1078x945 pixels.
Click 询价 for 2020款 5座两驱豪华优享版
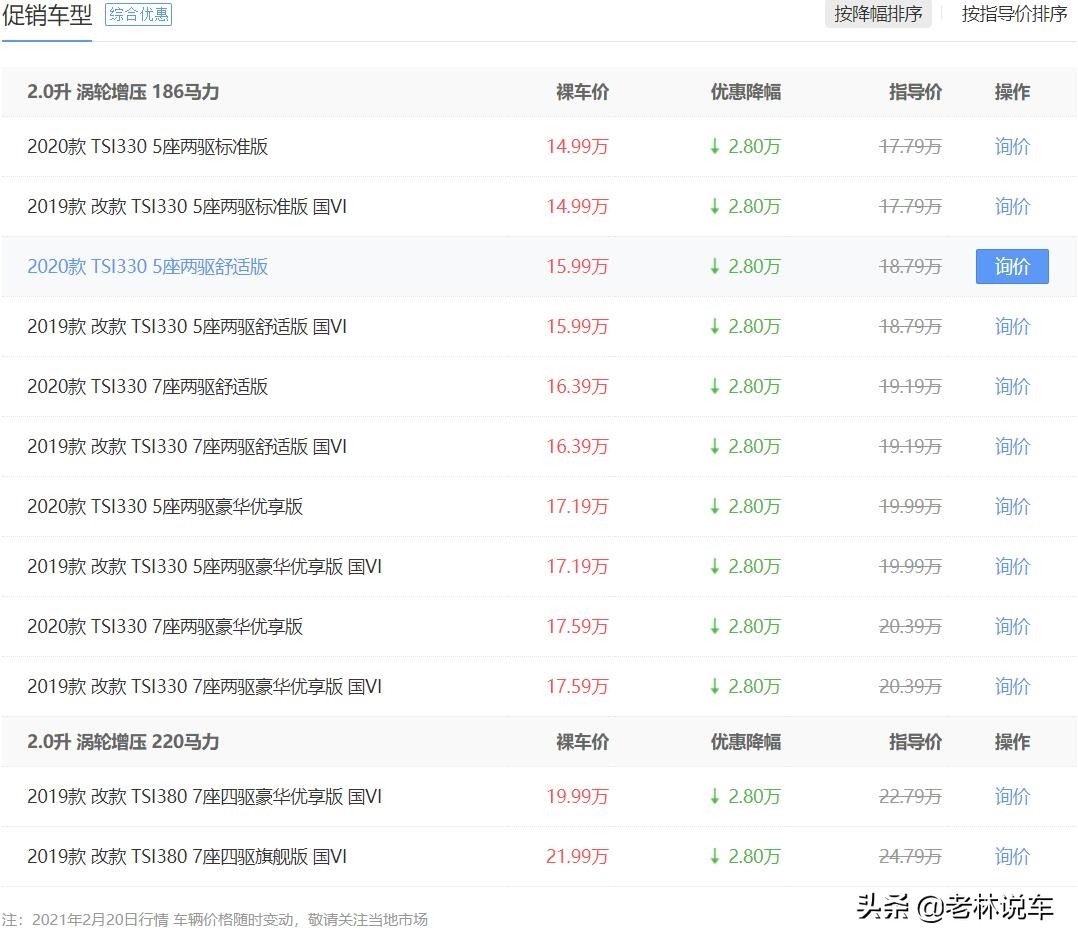tap(1012, 507)
